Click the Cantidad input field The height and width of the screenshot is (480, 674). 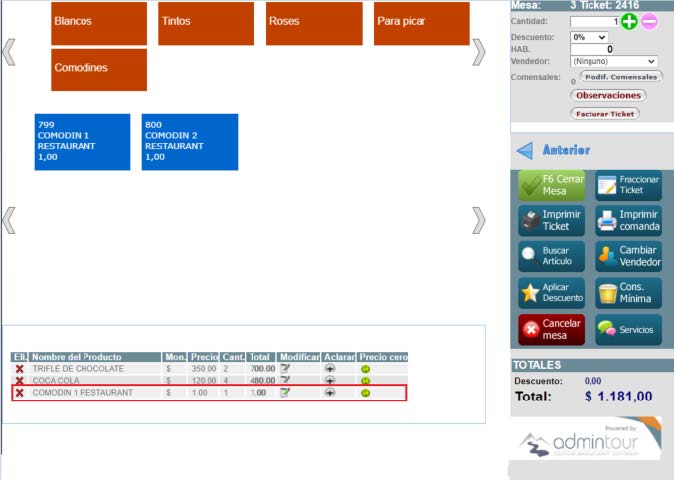[594, 21]
